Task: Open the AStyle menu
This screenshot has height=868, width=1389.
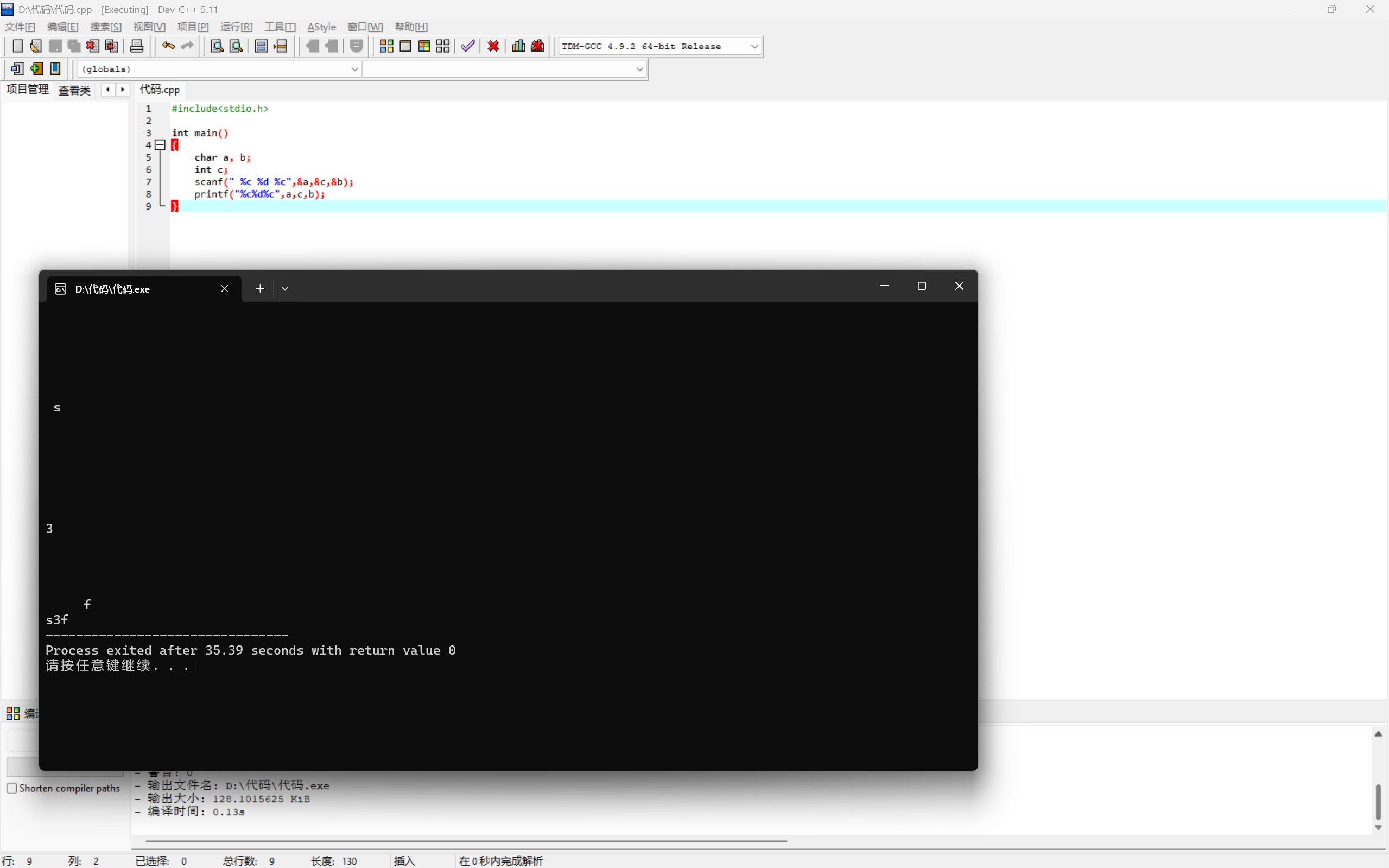Action: coord(321,27)
